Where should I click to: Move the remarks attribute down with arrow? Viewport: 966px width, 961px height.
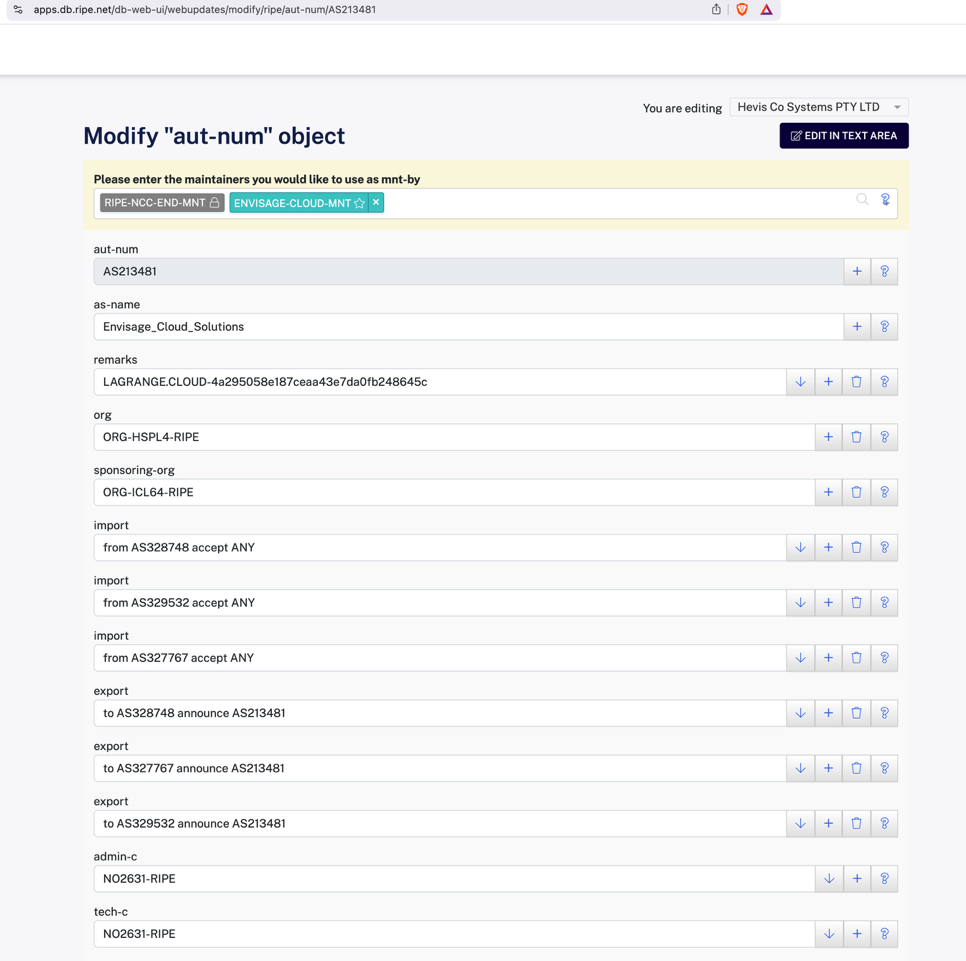click(x=800, y=382)
